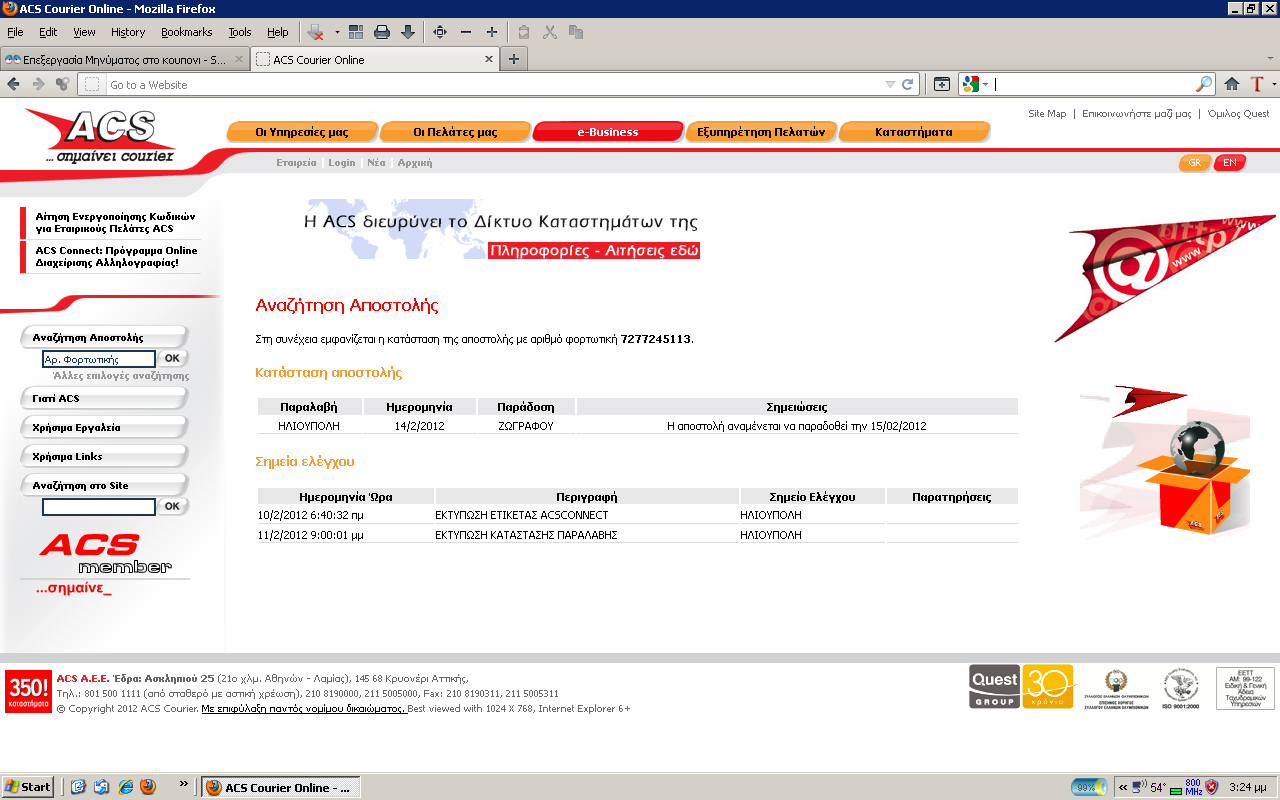Click the Copy icon in toolbar
This screenshot has width=1280, height=800.
pos(576,32)
